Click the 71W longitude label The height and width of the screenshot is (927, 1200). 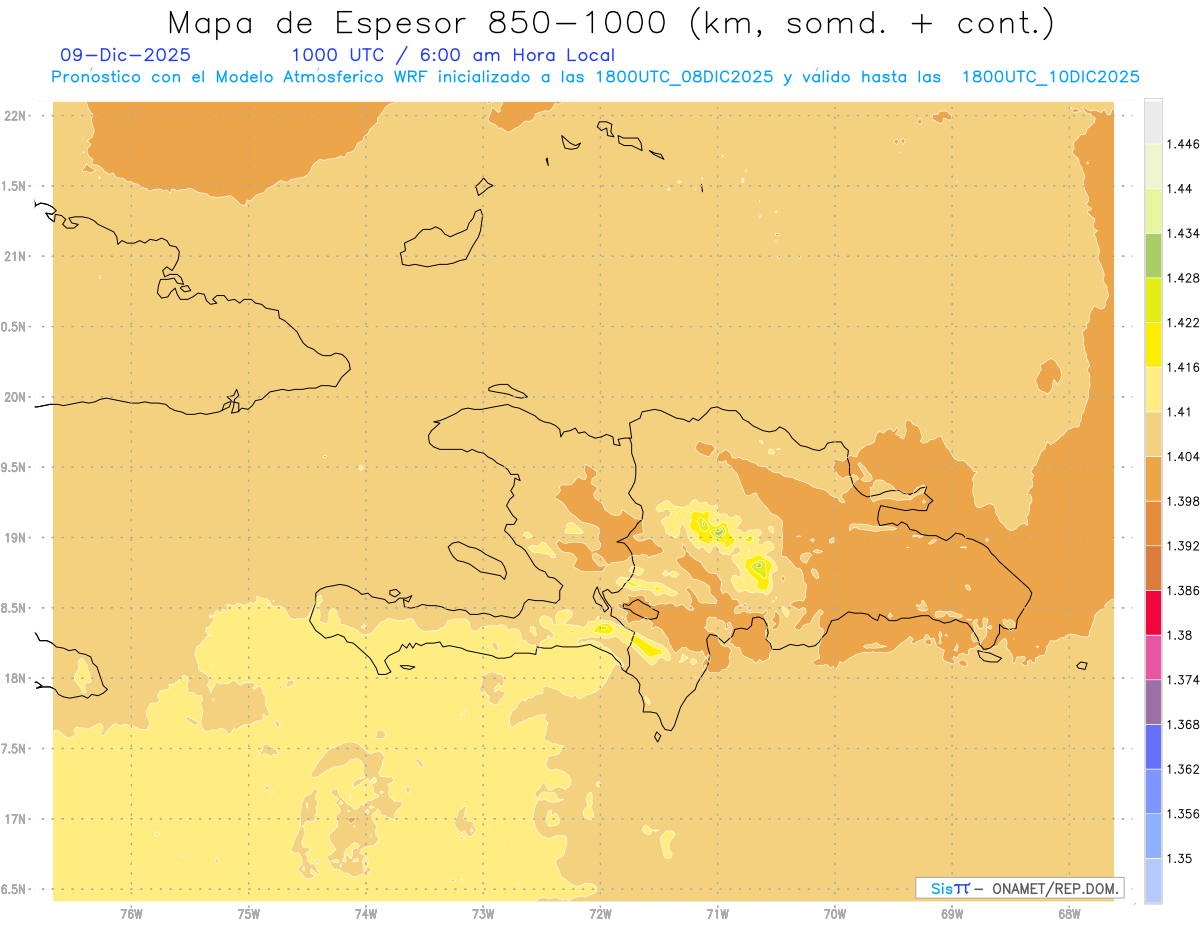click(x=717, y=913)
